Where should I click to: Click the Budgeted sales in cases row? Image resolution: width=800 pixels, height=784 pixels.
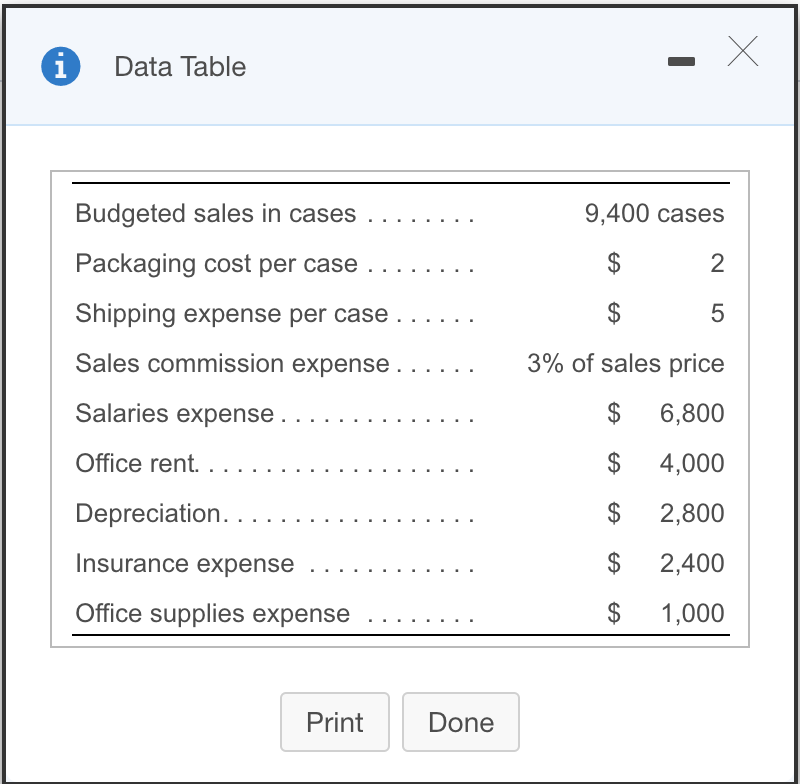click(401, 213)
